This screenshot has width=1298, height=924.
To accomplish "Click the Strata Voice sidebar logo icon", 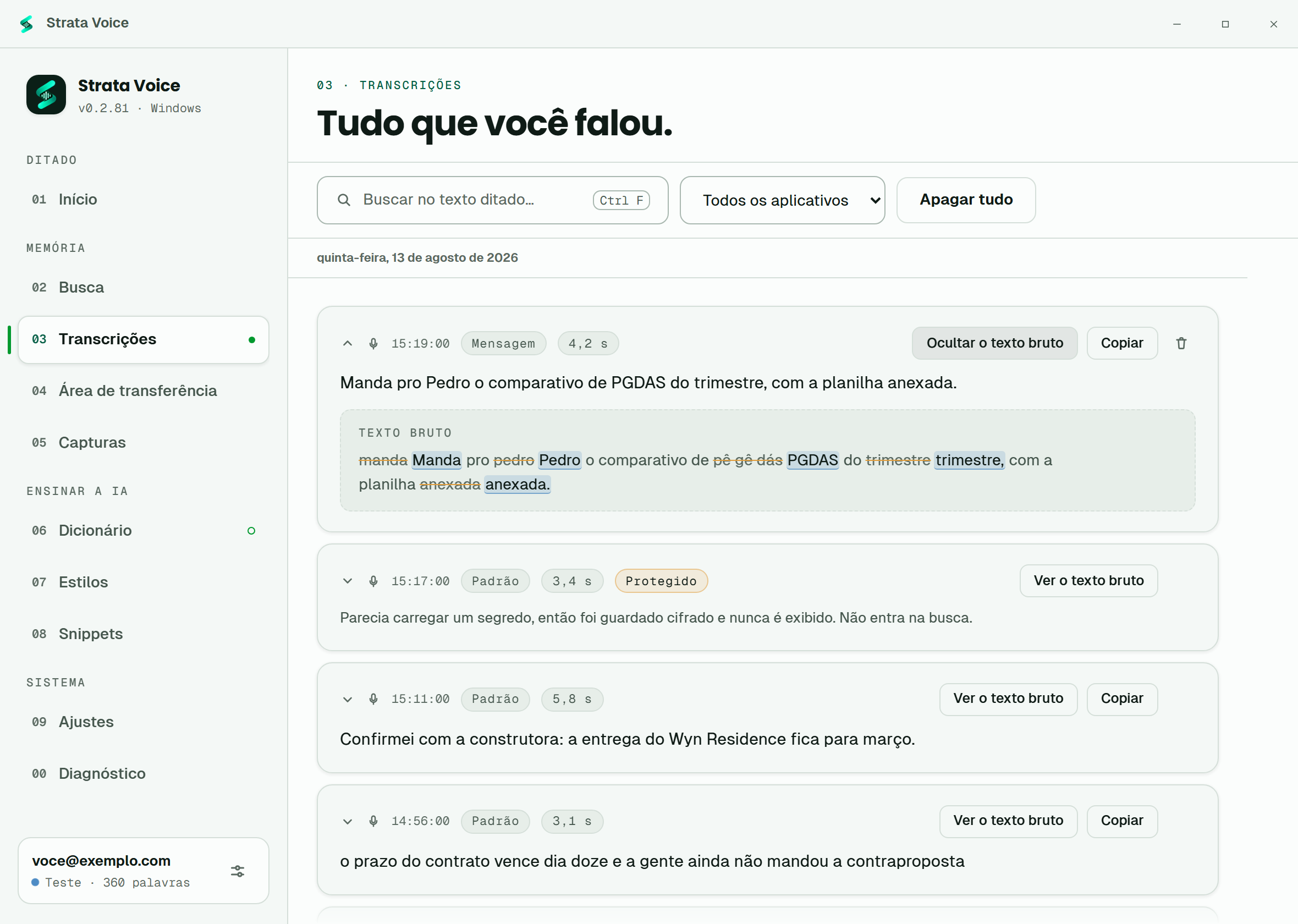I will pyautogui.click(x=46, y=95).
